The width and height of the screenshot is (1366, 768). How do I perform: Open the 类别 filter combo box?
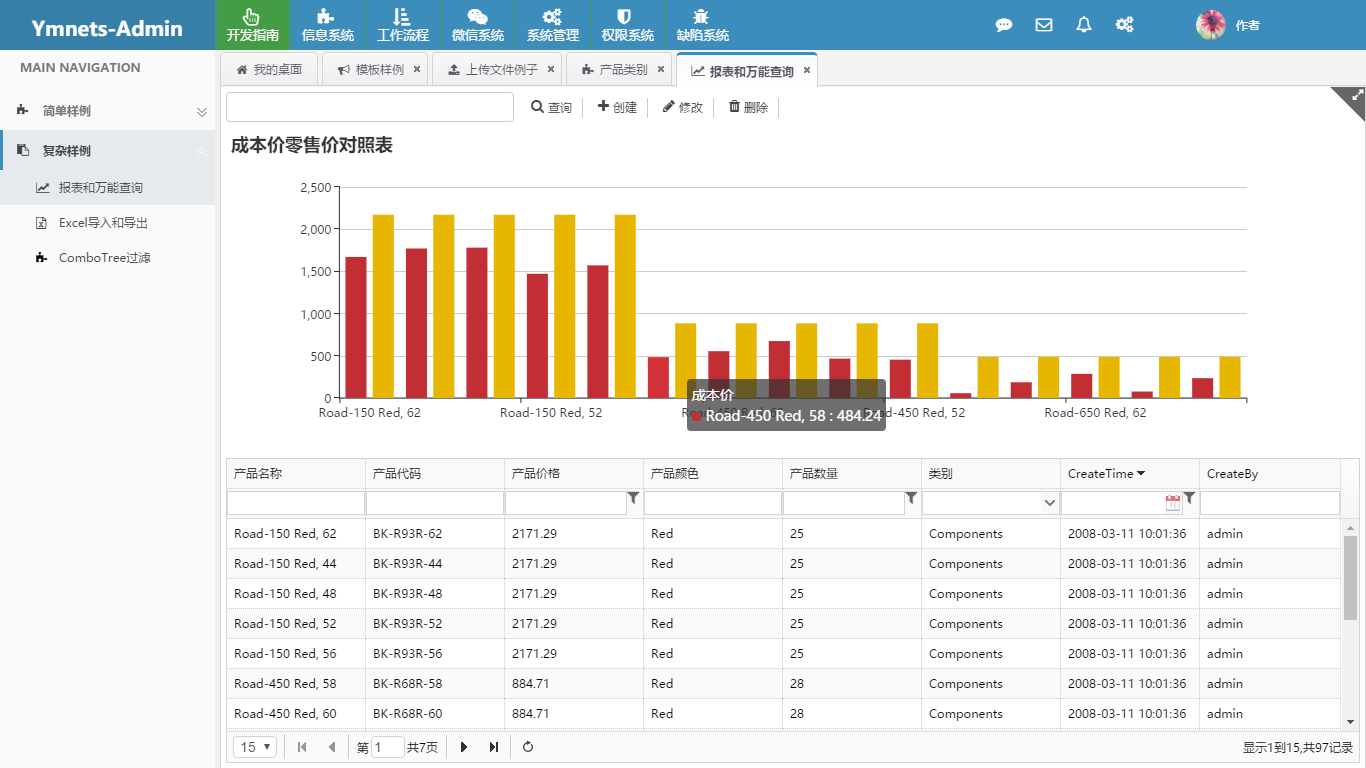pyautogui.click(x=990, y=503)
